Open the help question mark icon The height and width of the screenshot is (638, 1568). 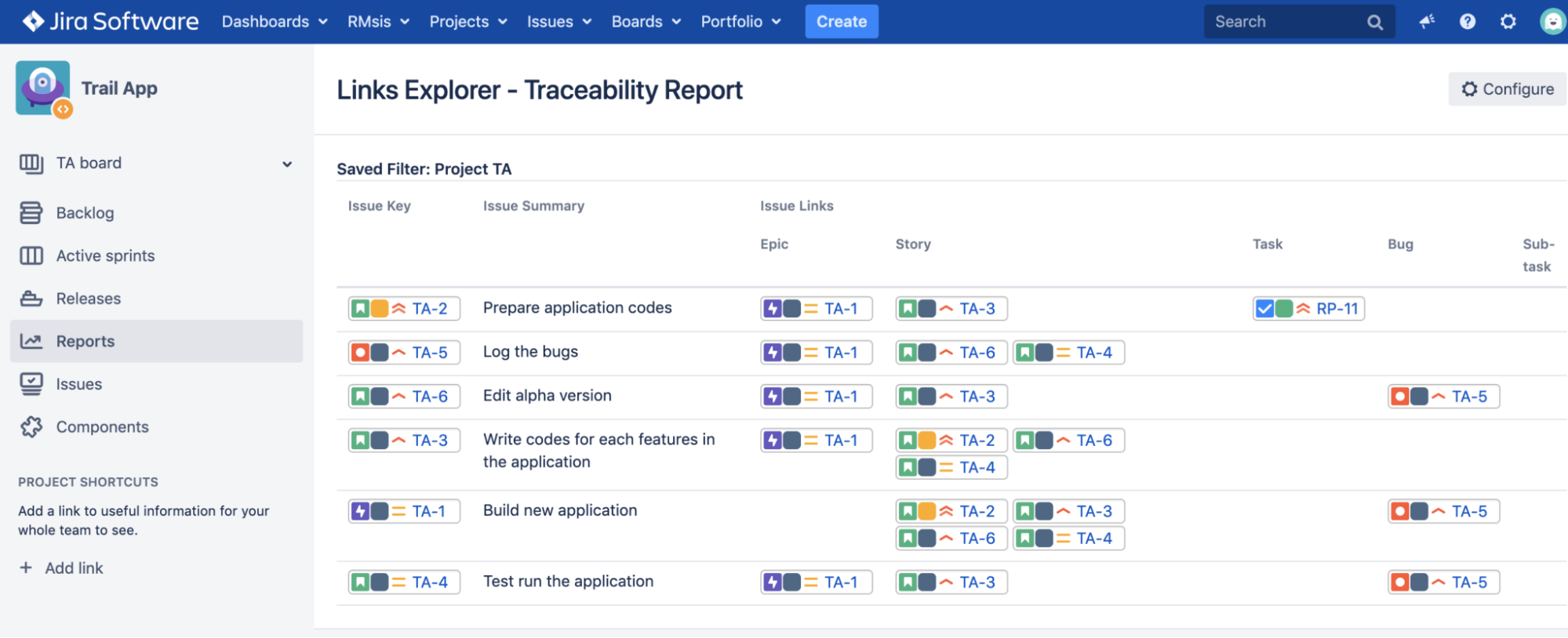[x=1468, y=22]
